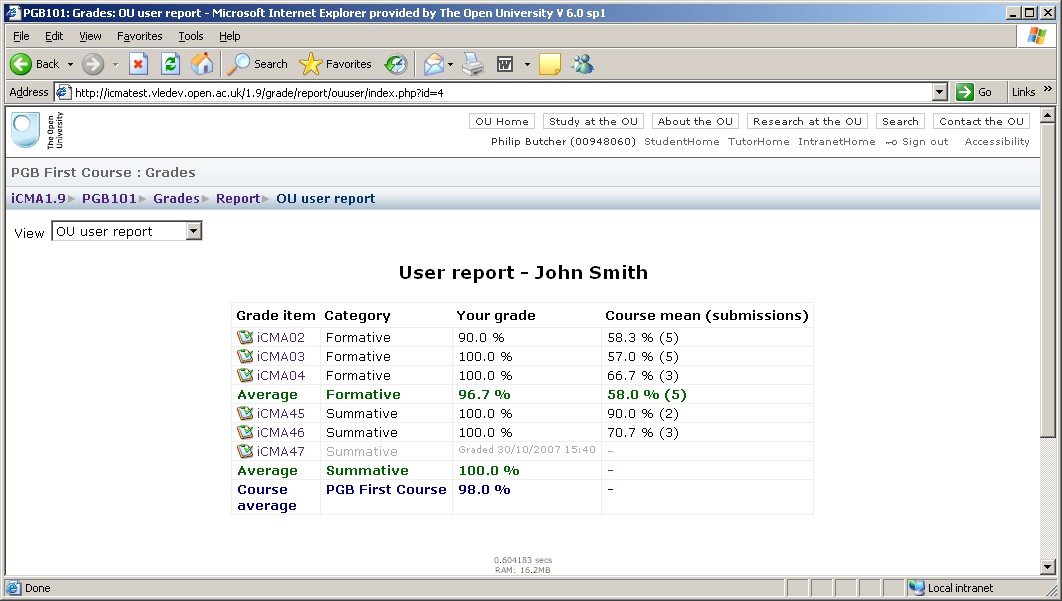Print the page with printer icon

point(473,64)
